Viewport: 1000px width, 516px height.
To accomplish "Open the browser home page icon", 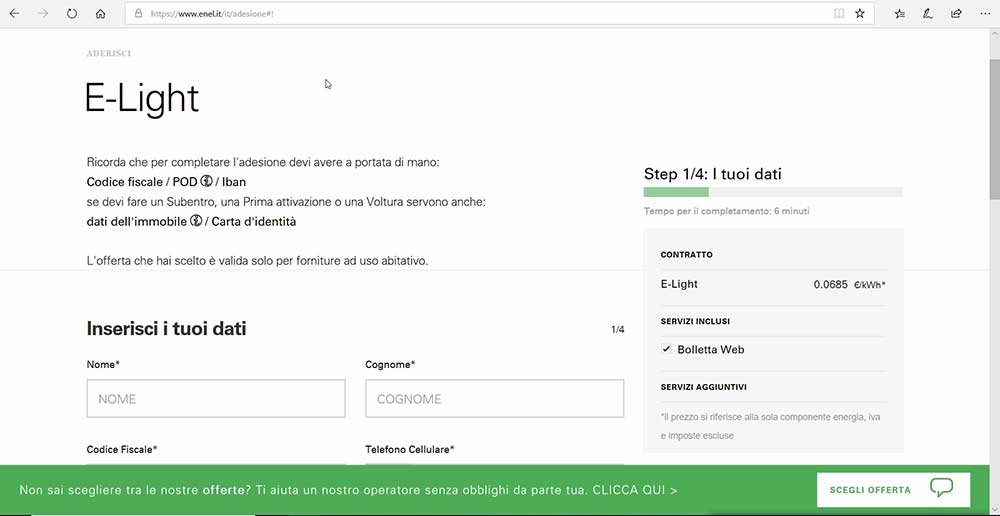I will click(100, 13).
